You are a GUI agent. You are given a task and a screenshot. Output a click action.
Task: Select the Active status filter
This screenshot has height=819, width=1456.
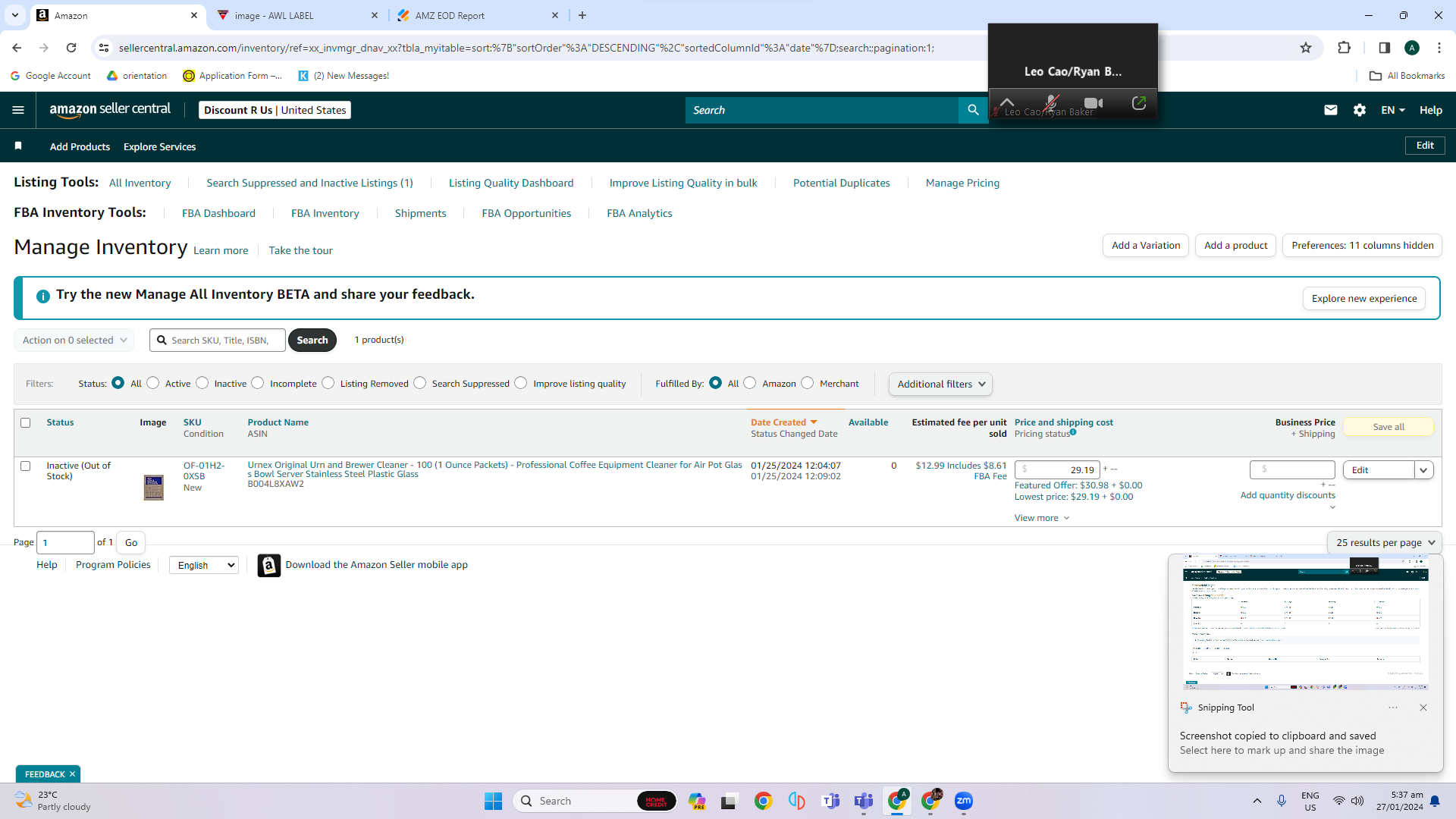pos(153,383)
